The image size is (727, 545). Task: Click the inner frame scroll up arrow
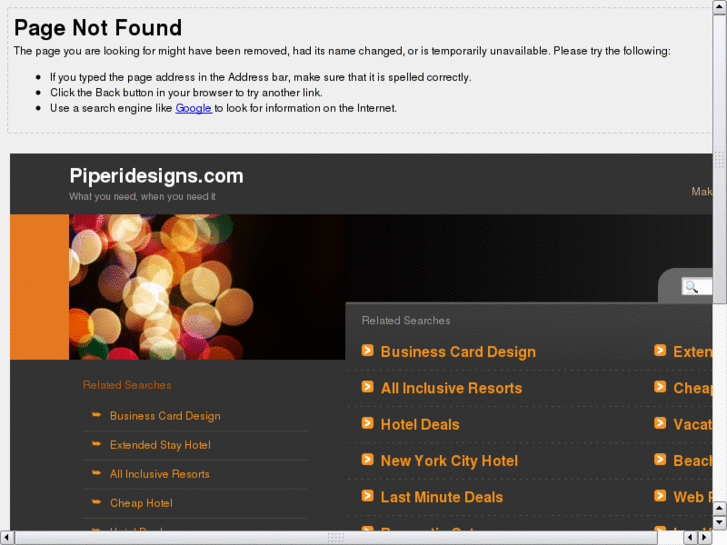pos(720,508)
